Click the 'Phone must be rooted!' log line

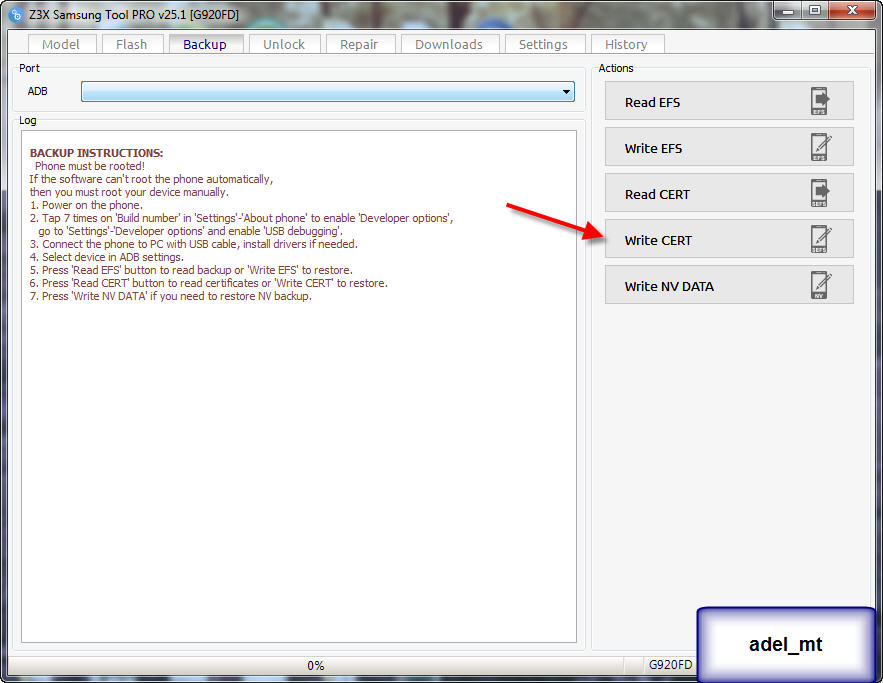90,166
